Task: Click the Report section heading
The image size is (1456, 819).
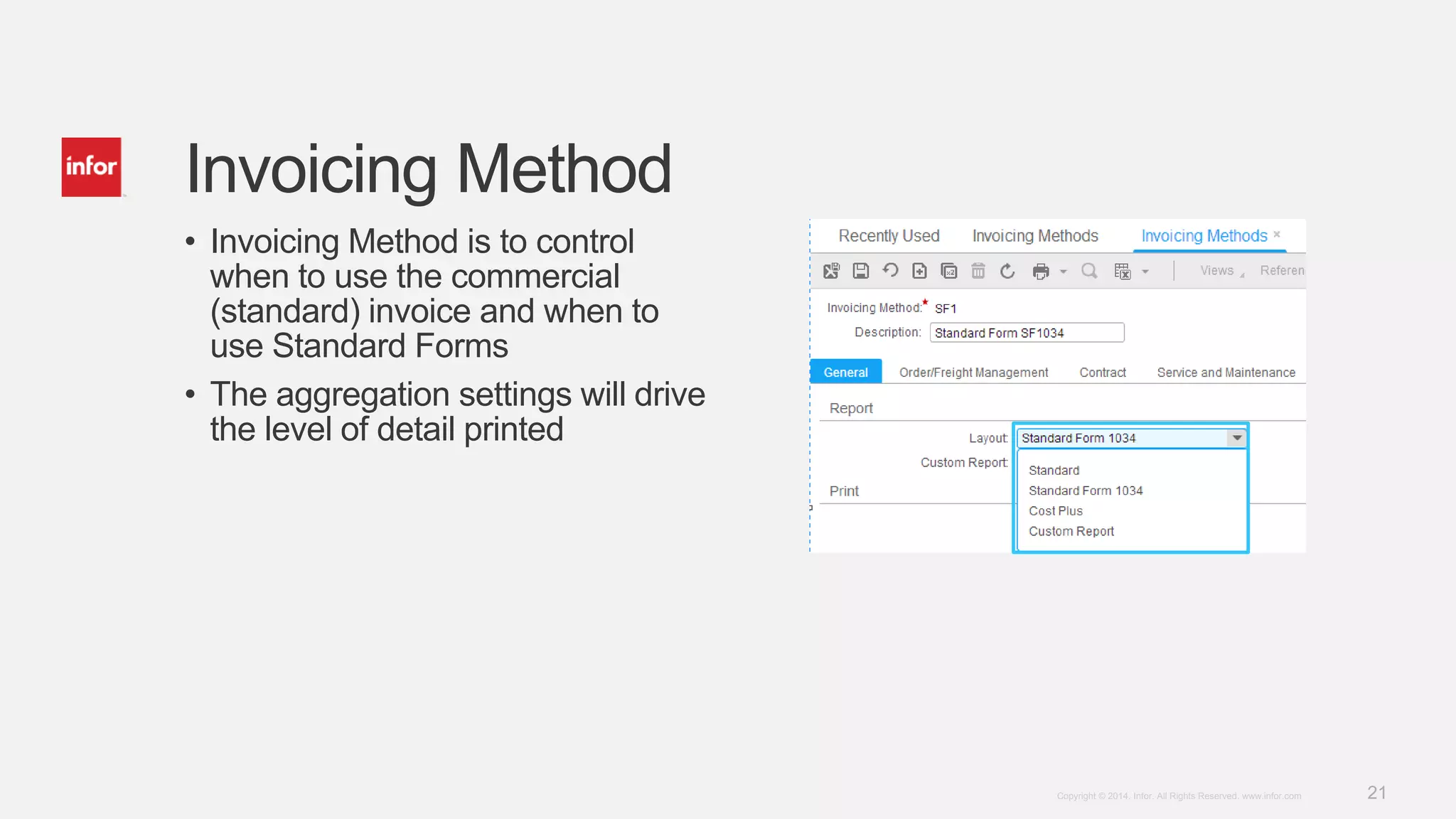Action: point(851,408)
